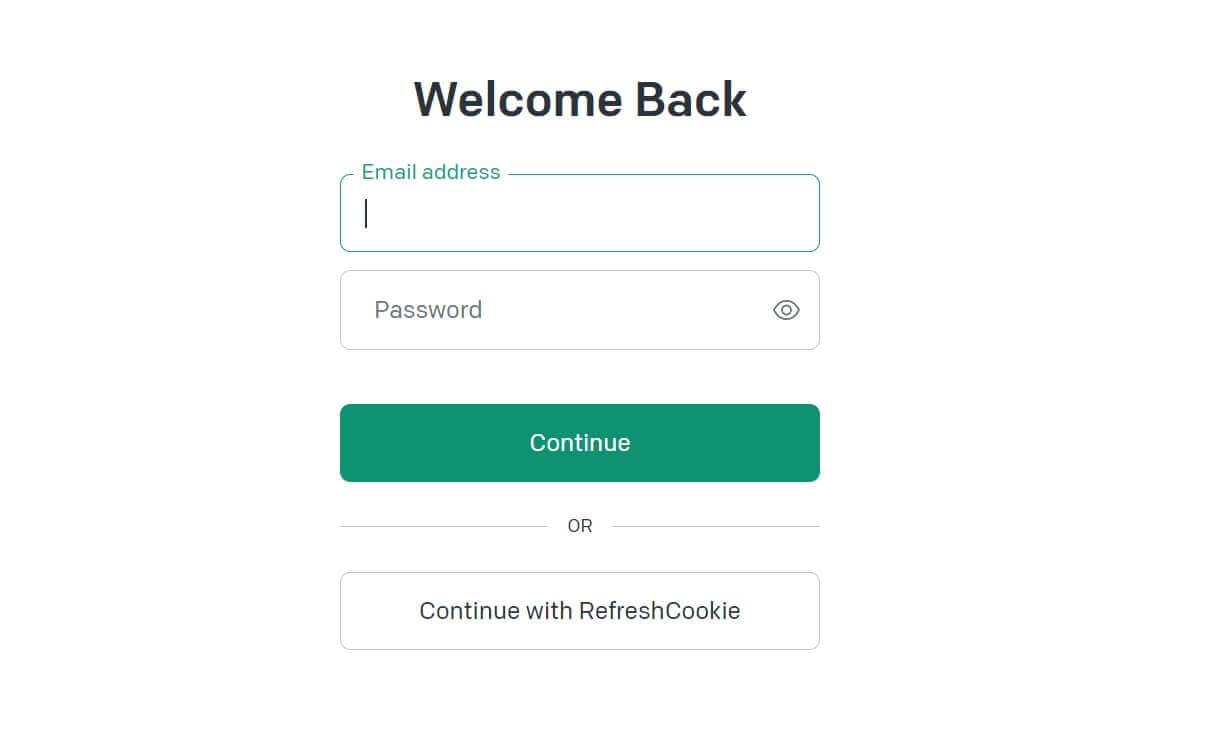Focus the Password input field
The width and height of the screenshot is (1216, 730).
(x=560, y=310)
